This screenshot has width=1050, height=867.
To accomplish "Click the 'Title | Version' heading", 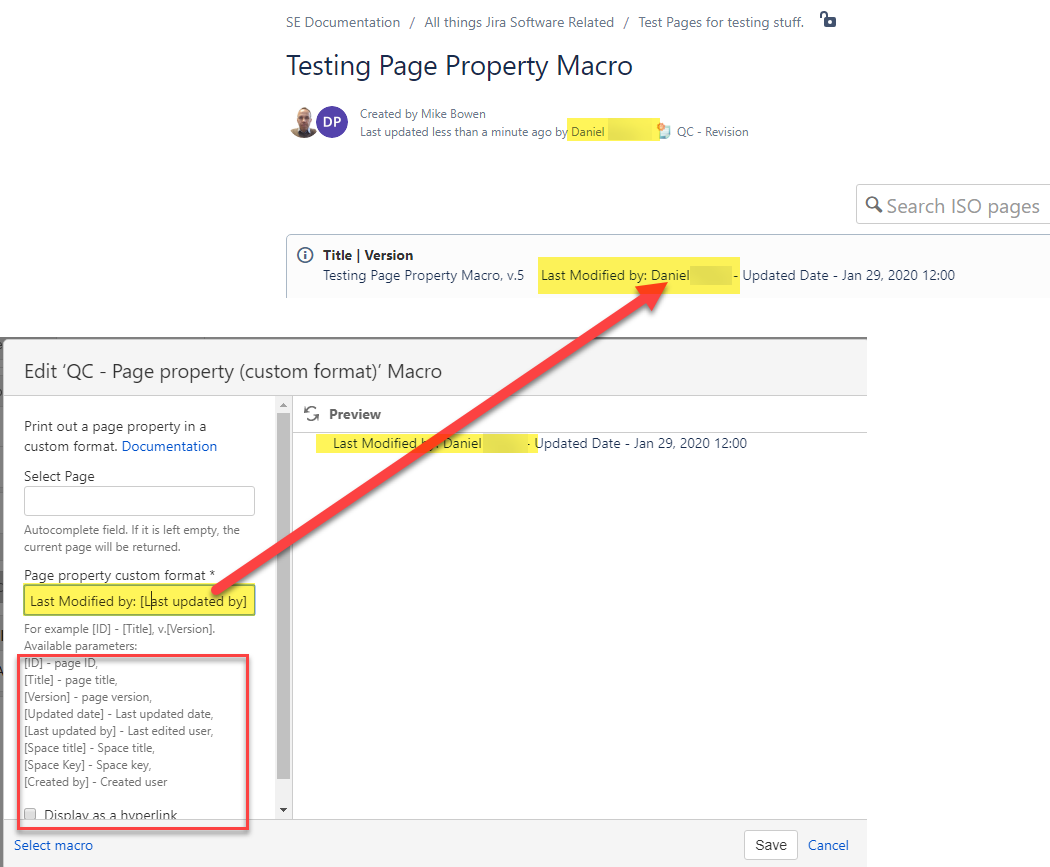I will [368, 255].
